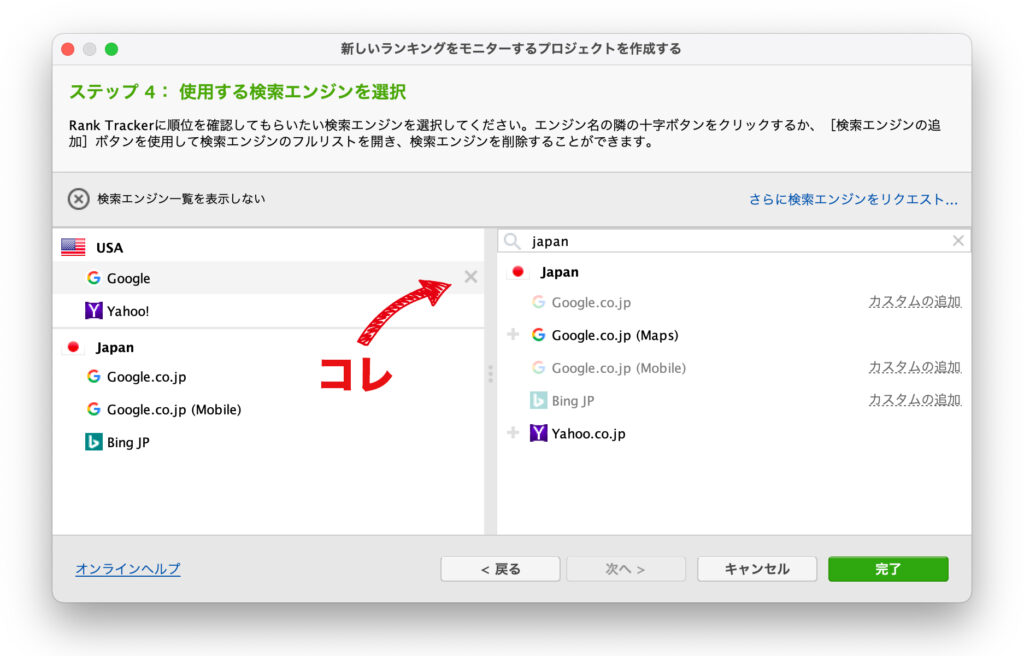Go back with the < 戻る button
This screenshot has width=1024, height=656.
(500, 568)
